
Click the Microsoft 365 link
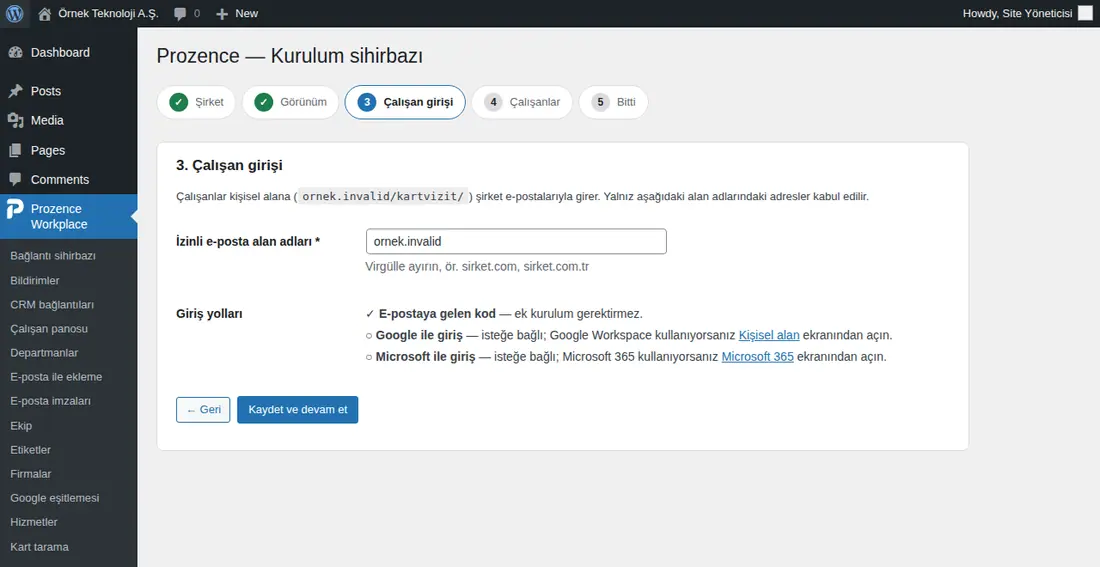(x=758, y=356)
